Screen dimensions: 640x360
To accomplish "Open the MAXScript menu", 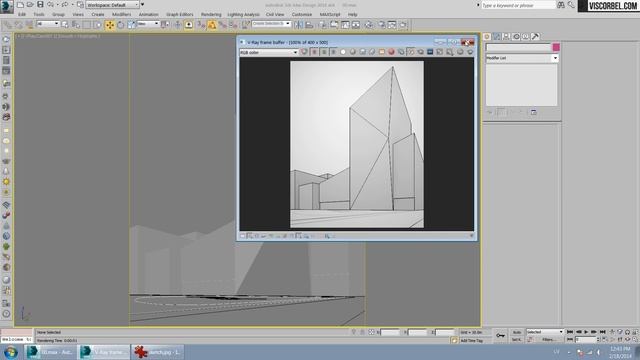I will pyautogui.click(x=330, y=14).
